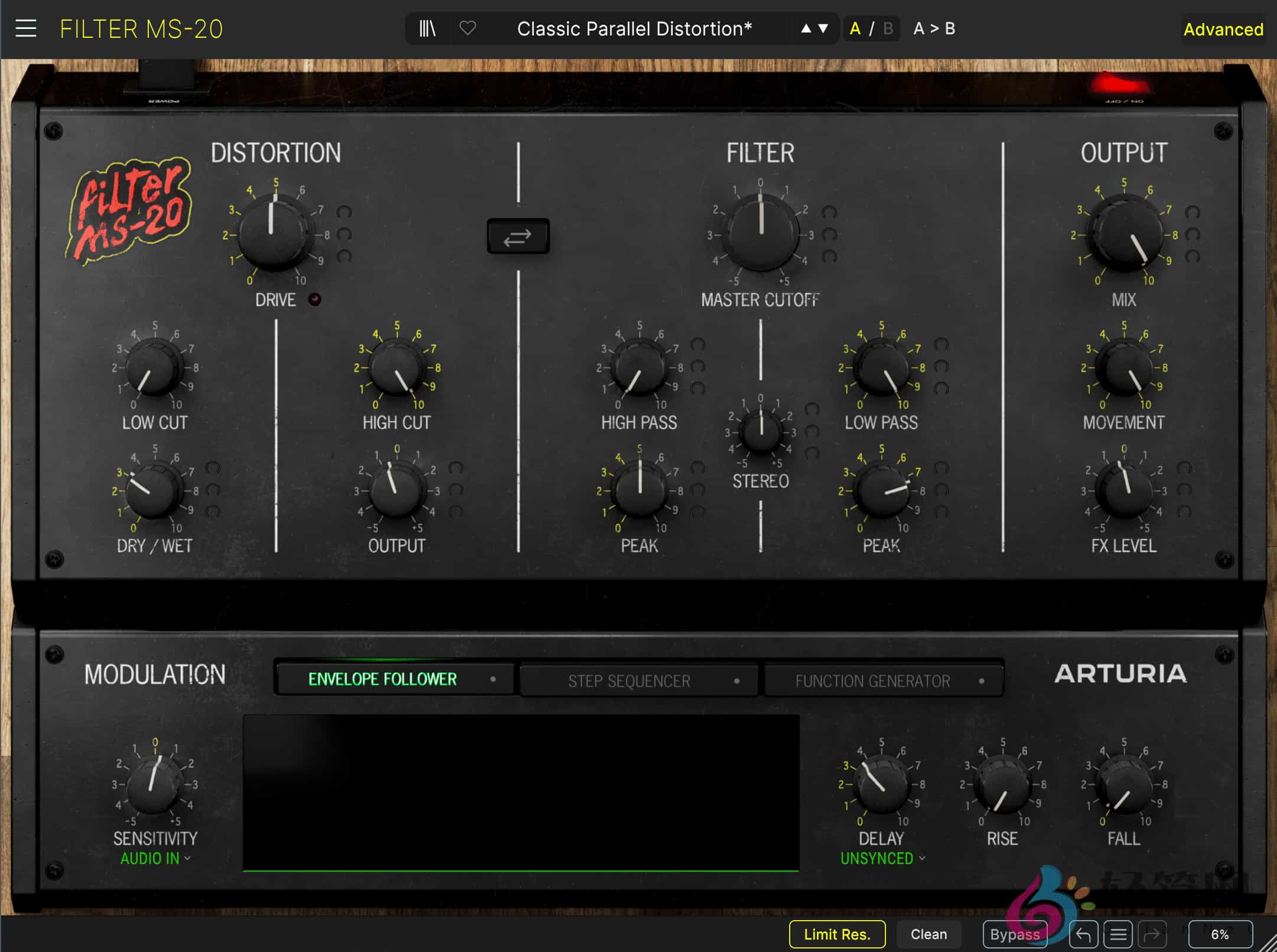Flip the red power switch
This screenshot has height=952, width=1277.
(1119, 84)
